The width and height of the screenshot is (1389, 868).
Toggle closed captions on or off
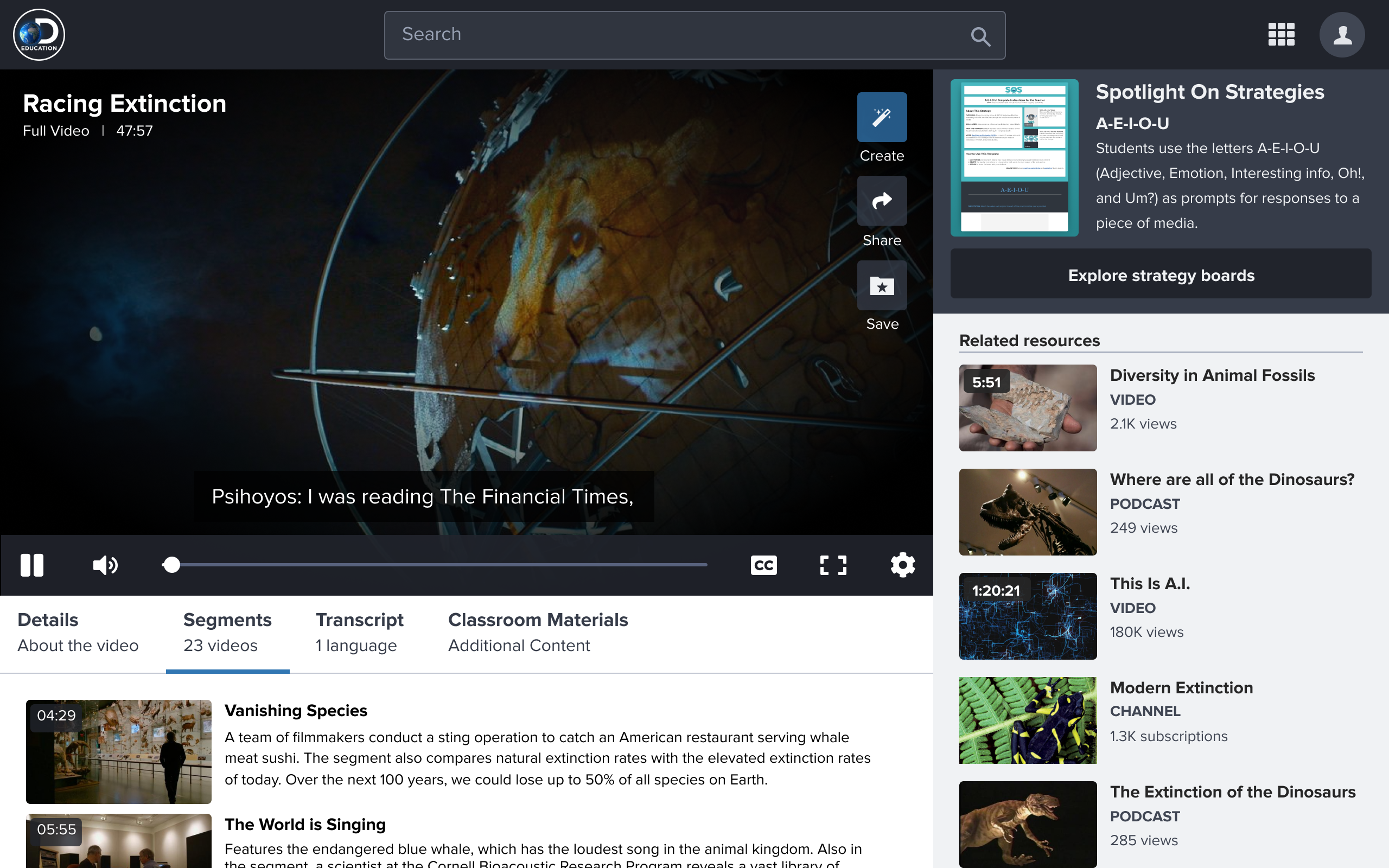click(x=764, y=565)
